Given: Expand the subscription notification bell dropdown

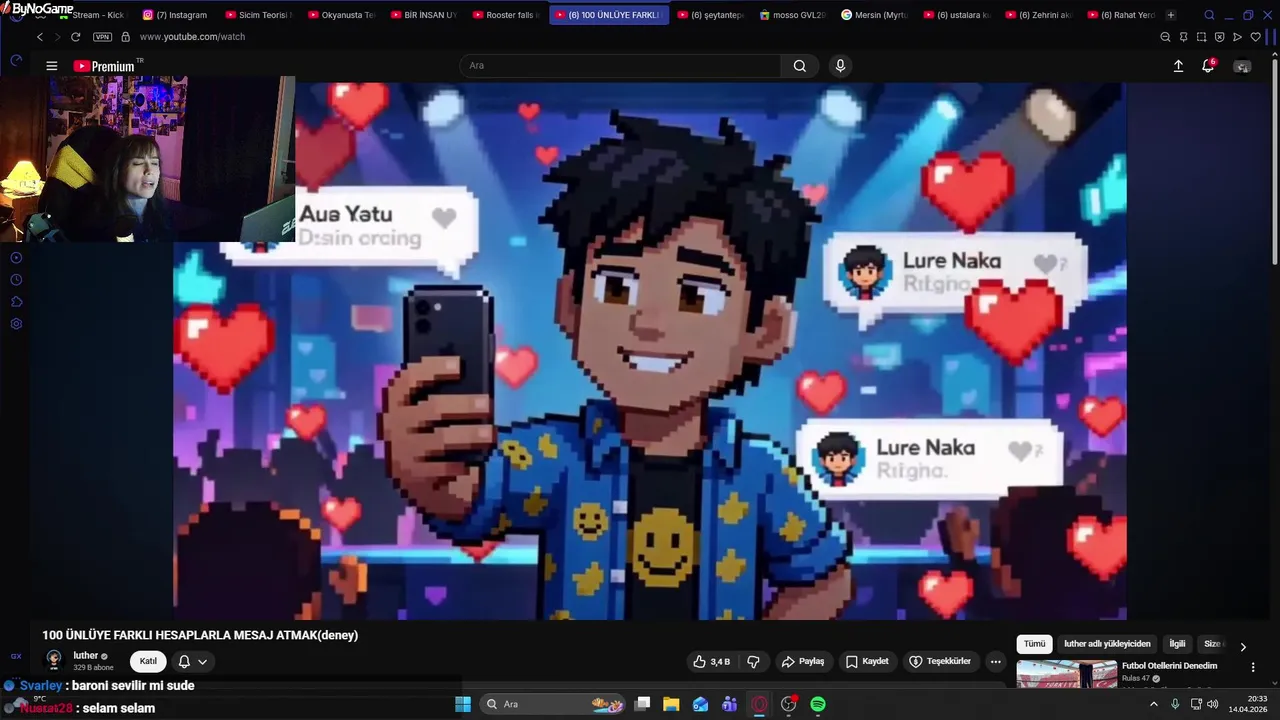Looking at the screenshot, I should pyautogui.click(x=193, y=661).
